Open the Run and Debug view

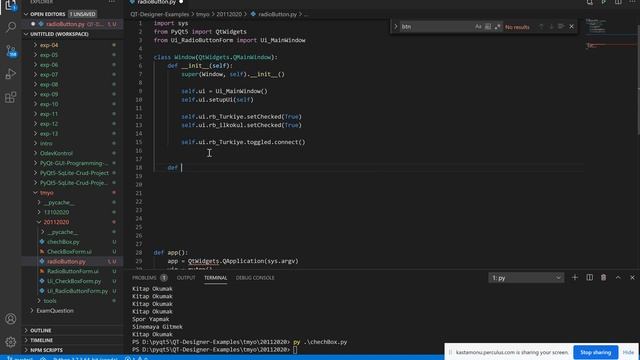click(11, 74)
